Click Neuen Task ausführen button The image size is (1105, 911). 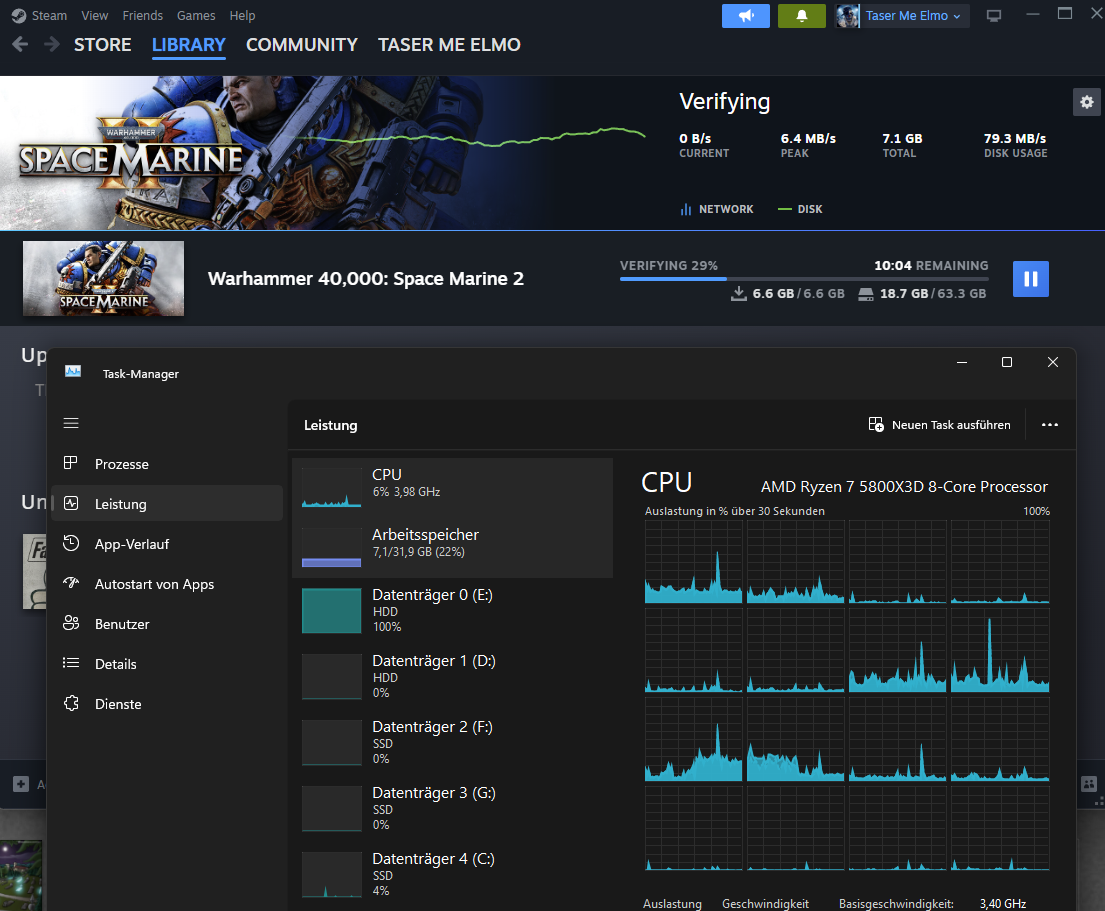(x=939, y=425)
